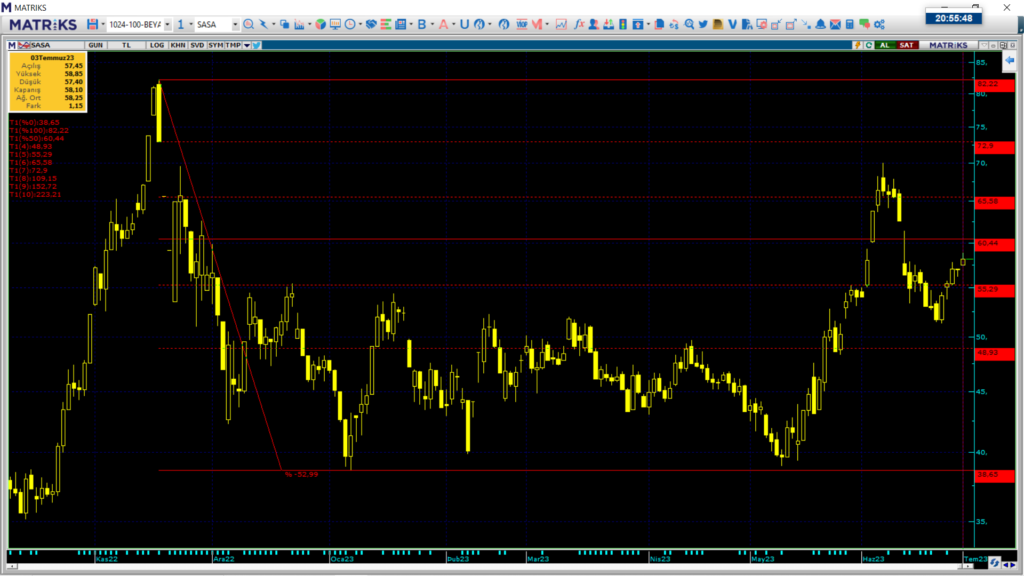Screen dimensions: 1024x576
Task: Open the 1024-100-BEYAZ layout dropdown
Action: pyautogui.click(x=167, y=24)
